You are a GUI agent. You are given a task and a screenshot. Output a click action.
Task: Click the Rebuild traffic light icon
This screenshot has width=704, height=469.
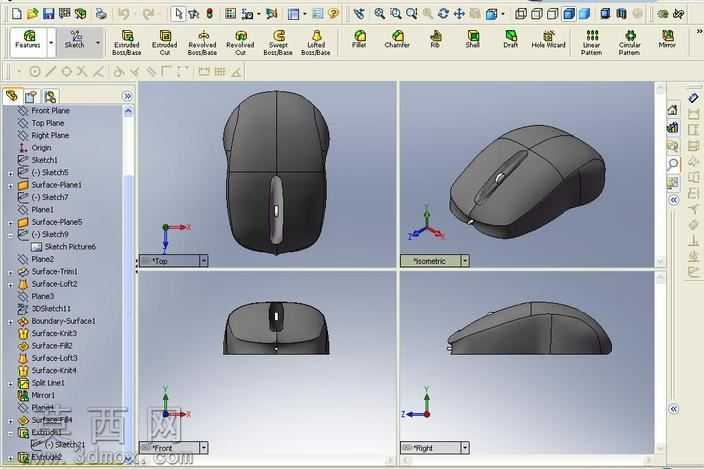tap(210, 14)
